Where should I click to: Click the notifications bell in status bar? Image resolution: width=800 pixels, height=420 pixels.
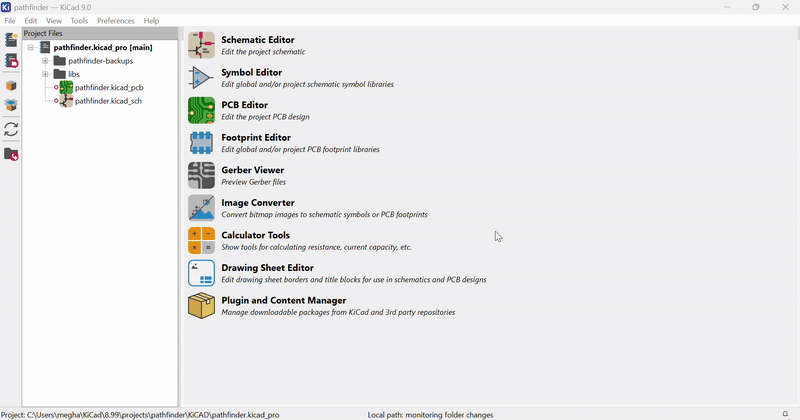pos(785,414)
